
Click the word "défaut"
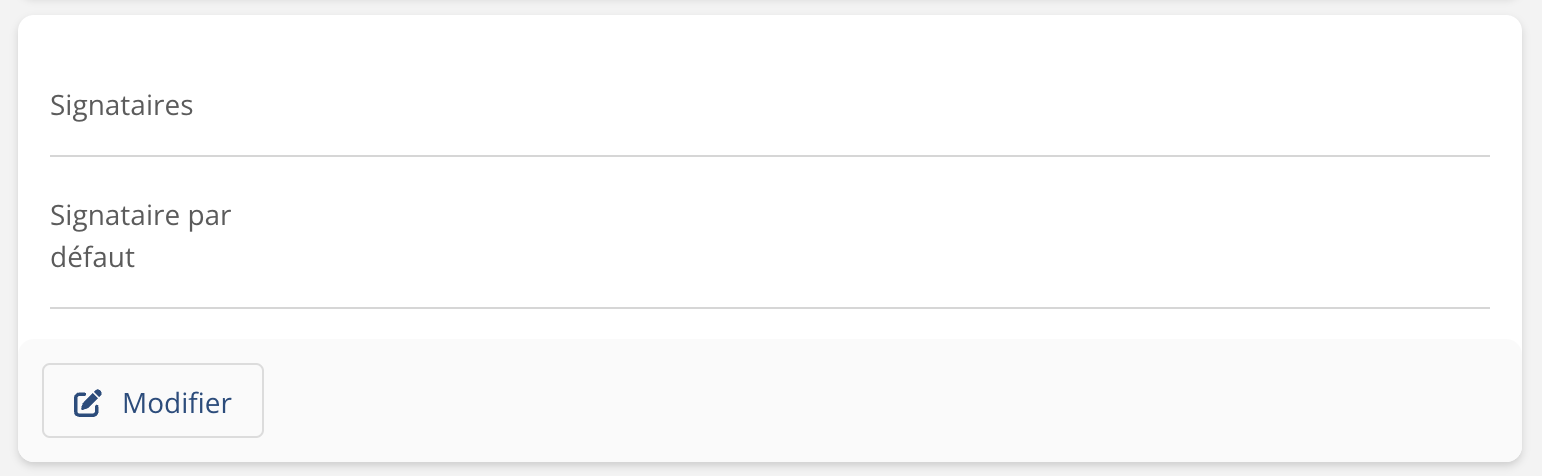[93, 257]
